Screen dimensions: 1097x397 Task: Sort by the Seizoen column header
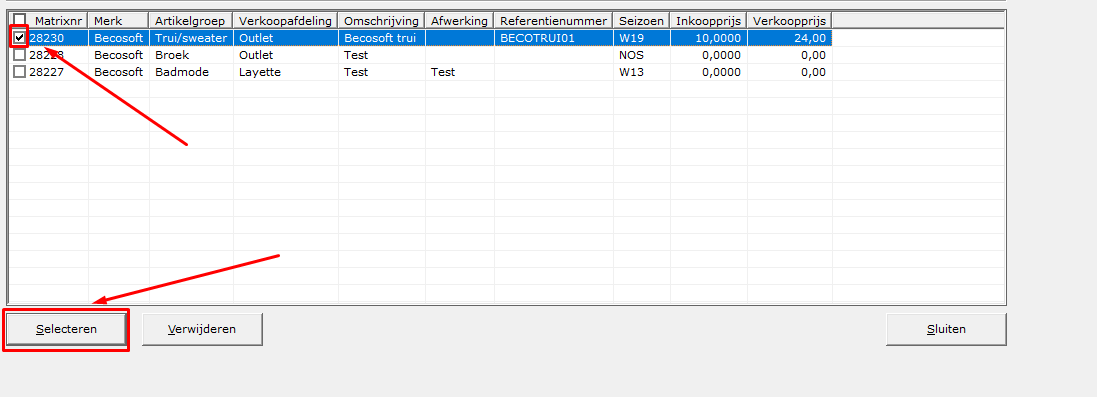pyautogui.click(x=642, y=21)
